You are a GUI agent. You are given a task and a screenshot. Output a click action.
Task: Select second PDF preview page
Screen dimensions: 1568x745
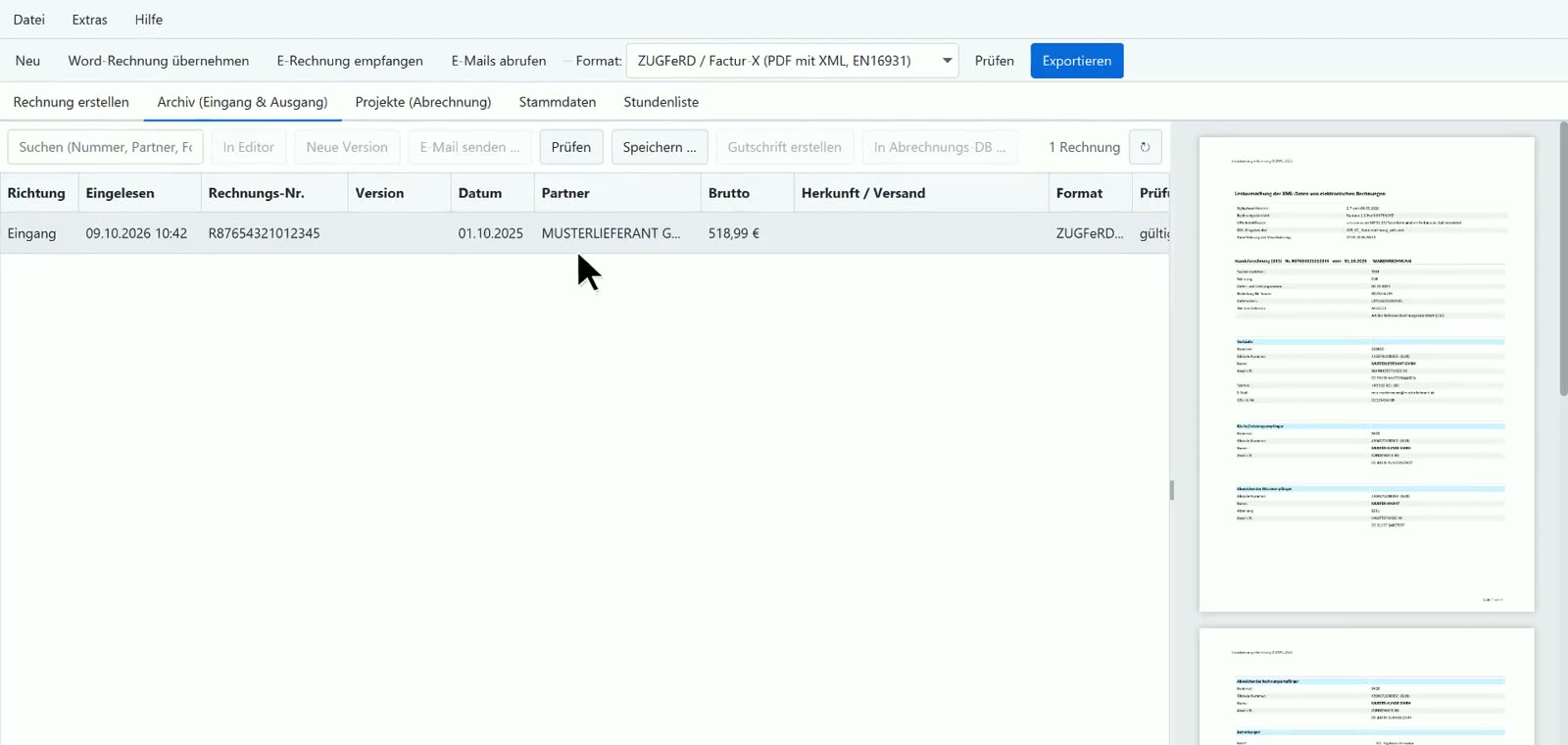tap(1367, 687)
